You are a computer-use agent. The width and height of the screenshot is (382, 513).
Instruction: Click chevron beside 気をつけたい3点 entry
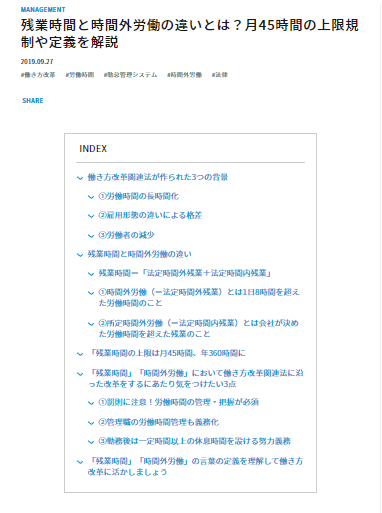point(80,374)
